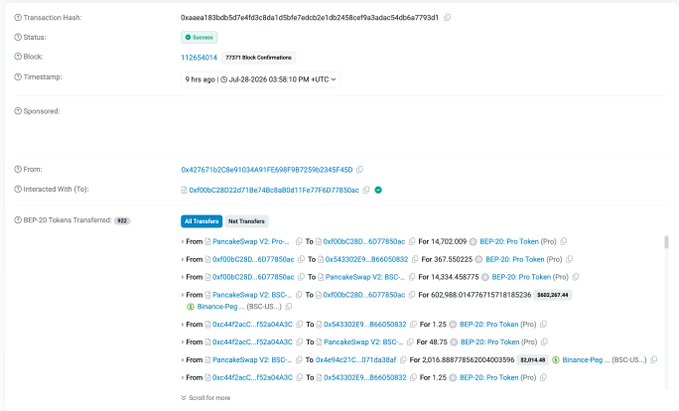Screen dimensions: 679x411
Task: Copy sender address in 14,334.458775 transfer row
Action: tap(301, 277)
